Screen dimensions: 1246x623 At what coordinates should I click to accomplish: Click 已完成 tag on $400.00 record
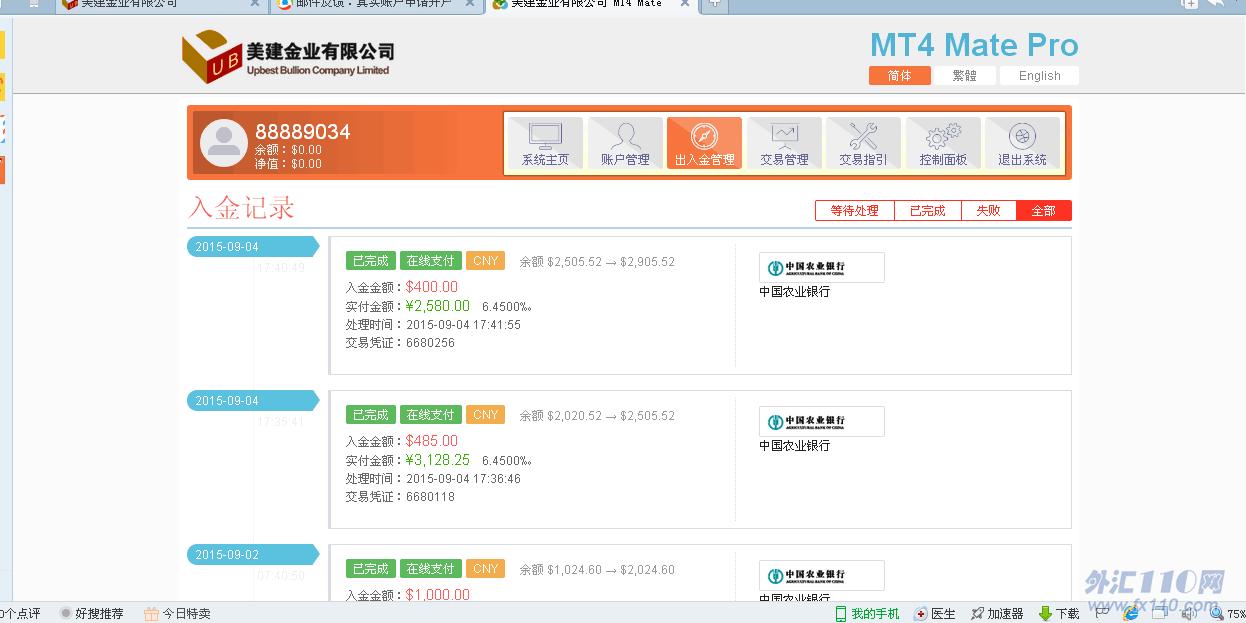tap(370, 261)
